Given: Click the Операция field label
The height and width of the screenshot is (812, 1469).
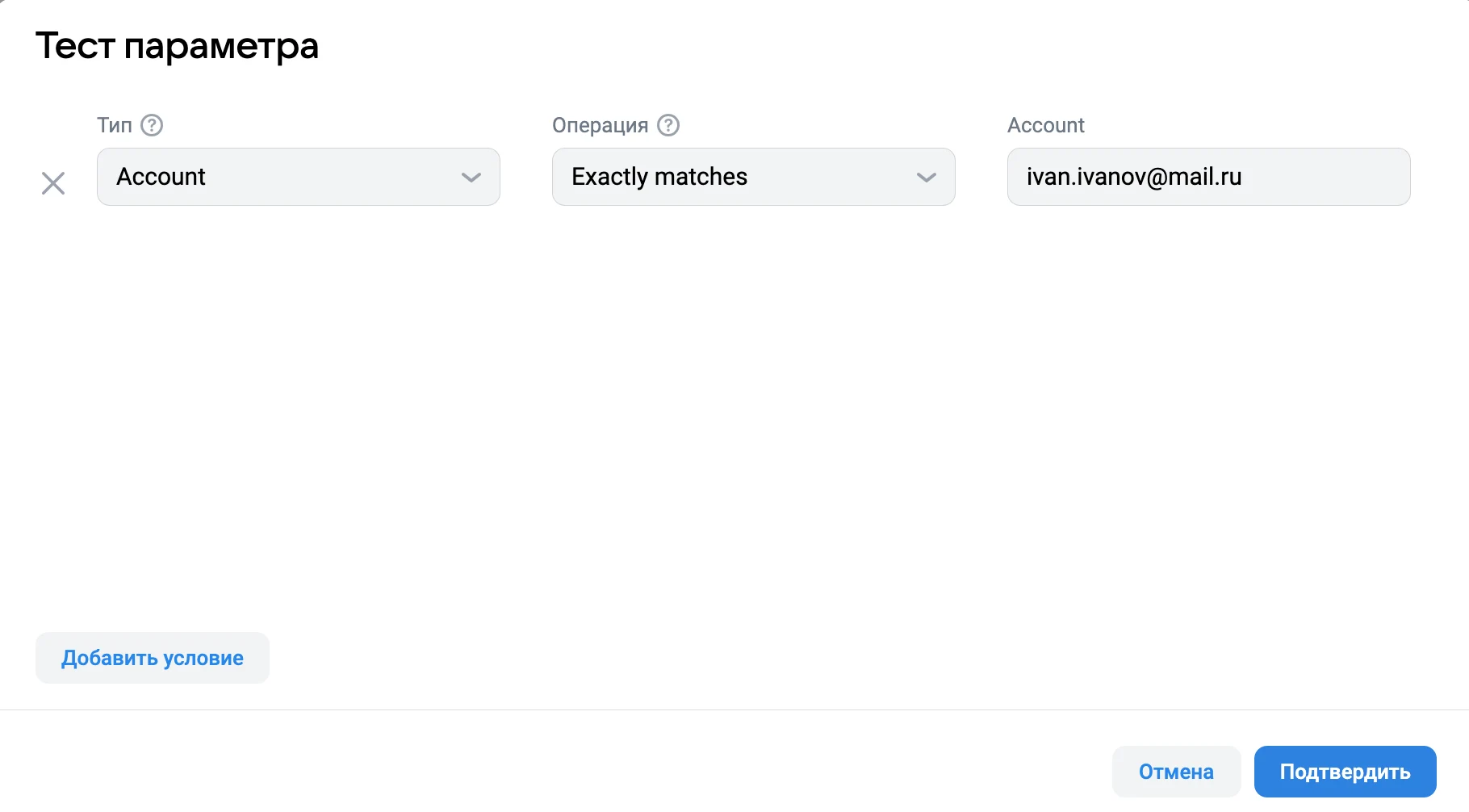Looking at the screenshot, I should click(600, 125).
